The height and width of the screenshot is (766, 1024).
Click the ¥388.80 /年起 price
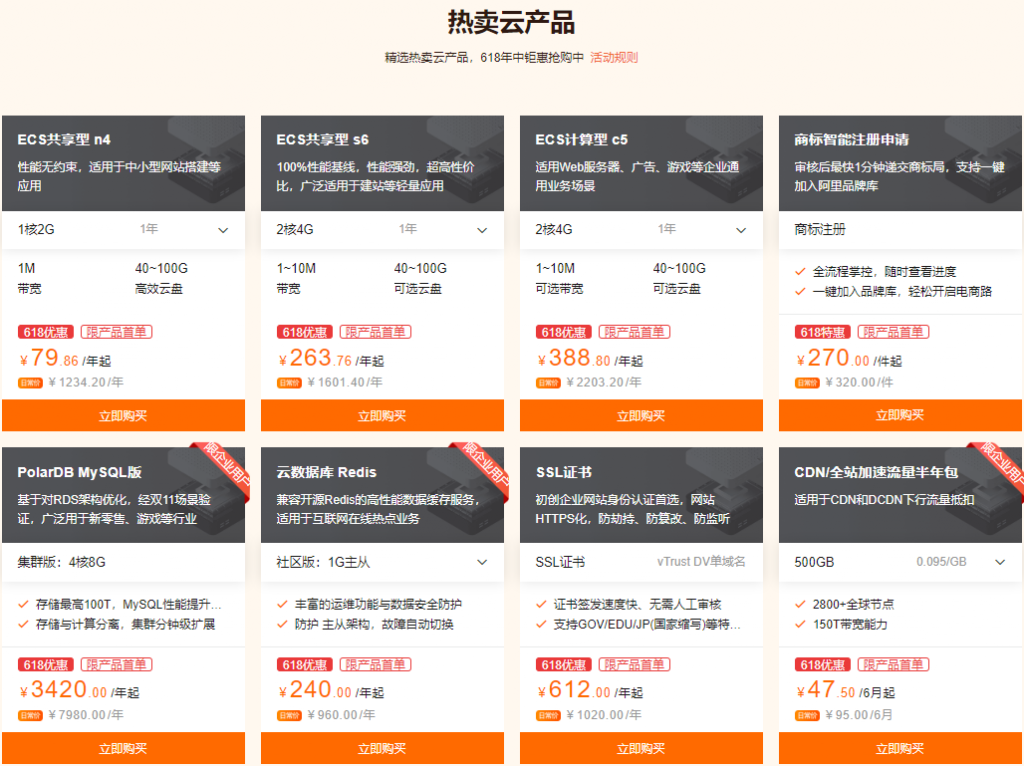coord(590,358)
